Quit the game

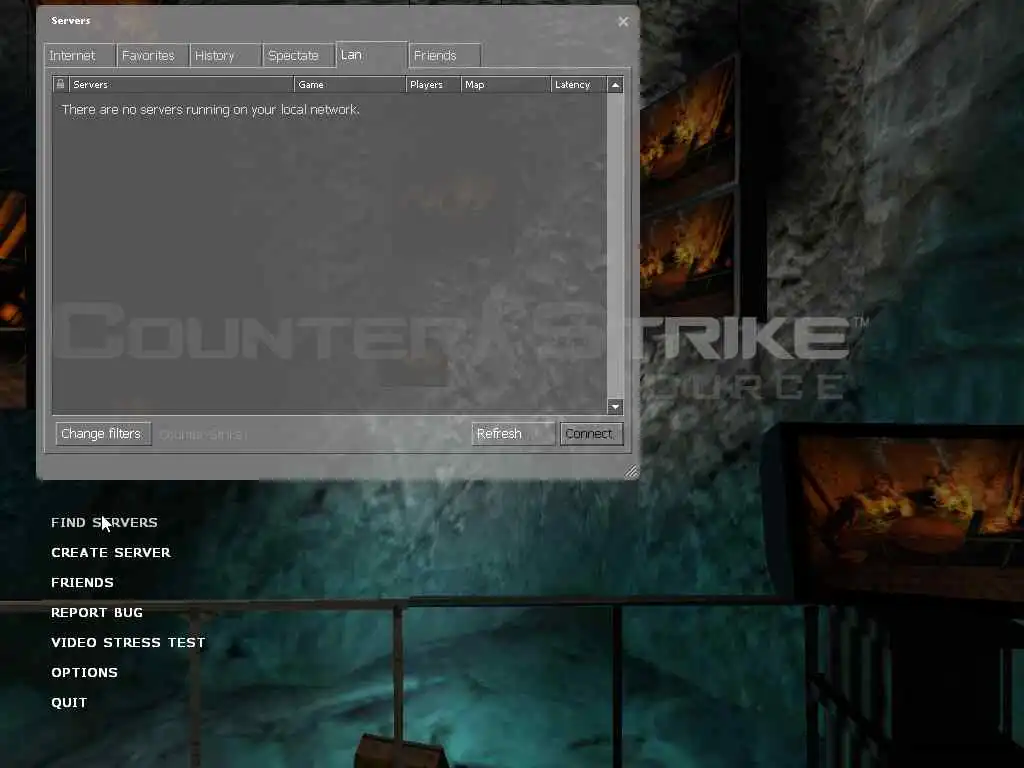pos(69,703)
